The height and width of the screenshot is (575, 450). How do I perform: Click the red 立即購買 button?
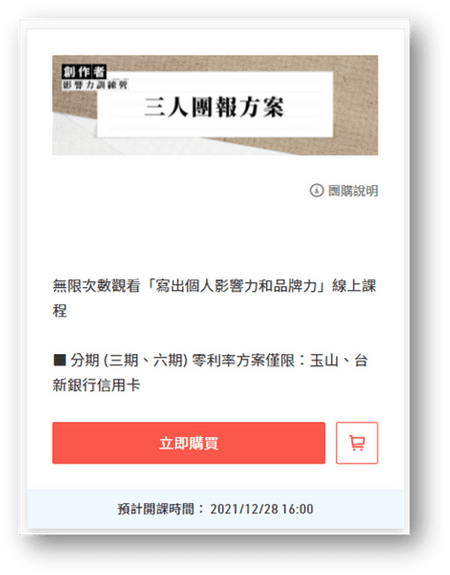(x=189, y=443)
